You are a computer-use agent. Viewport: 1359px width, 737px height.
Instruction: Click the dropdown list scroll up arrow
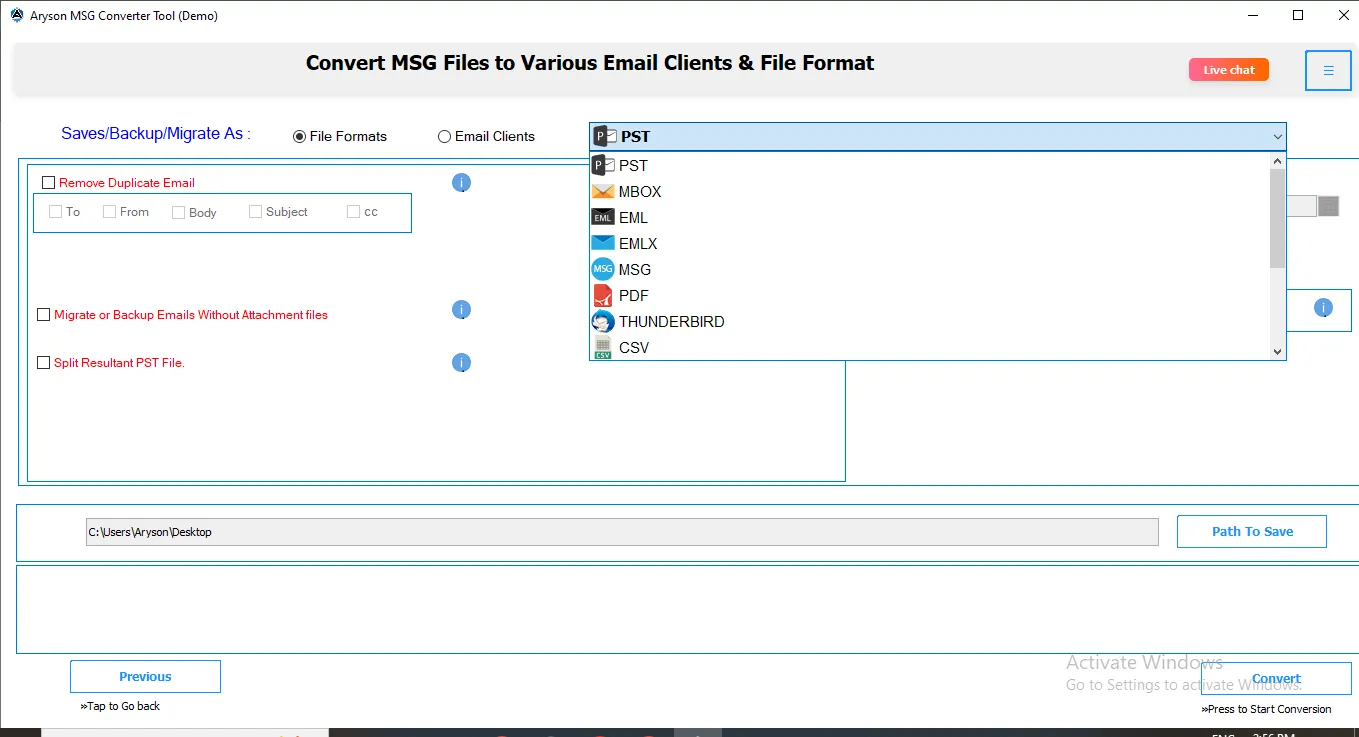tap(1277, 160)
